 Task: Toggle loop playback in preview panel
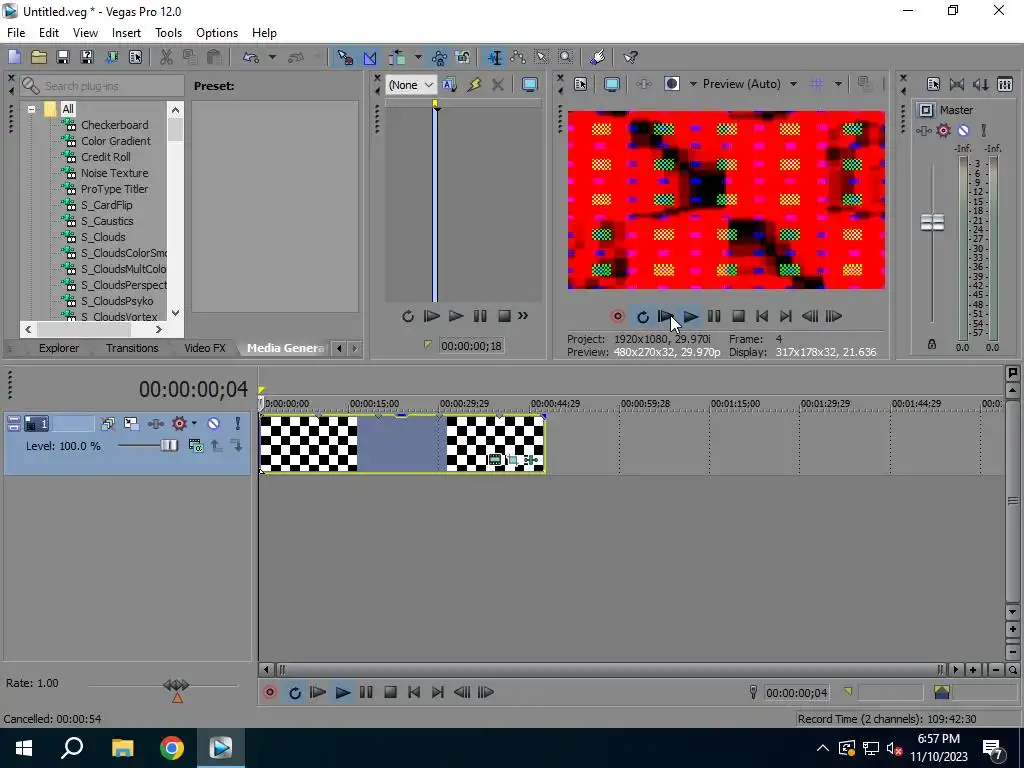[x=643, y=317]
